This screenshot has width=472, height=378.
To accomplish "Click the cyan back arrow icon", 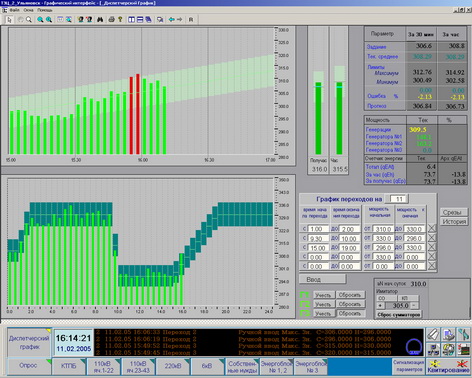I will pos(171,20).
